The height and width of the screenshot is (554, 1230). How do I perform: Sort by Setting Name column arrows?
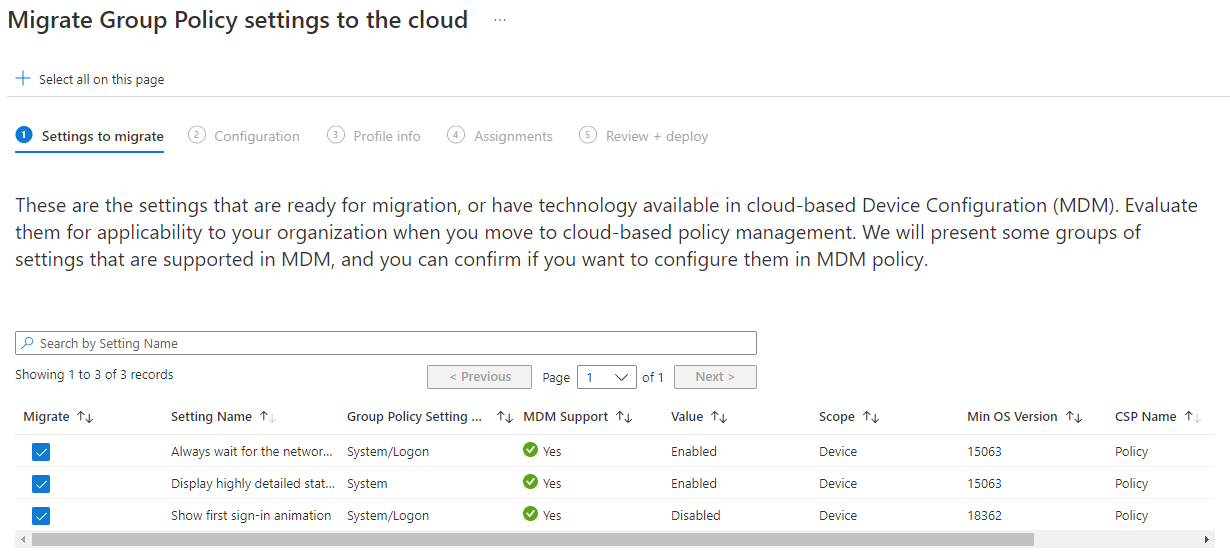click(x=267, y=417)
